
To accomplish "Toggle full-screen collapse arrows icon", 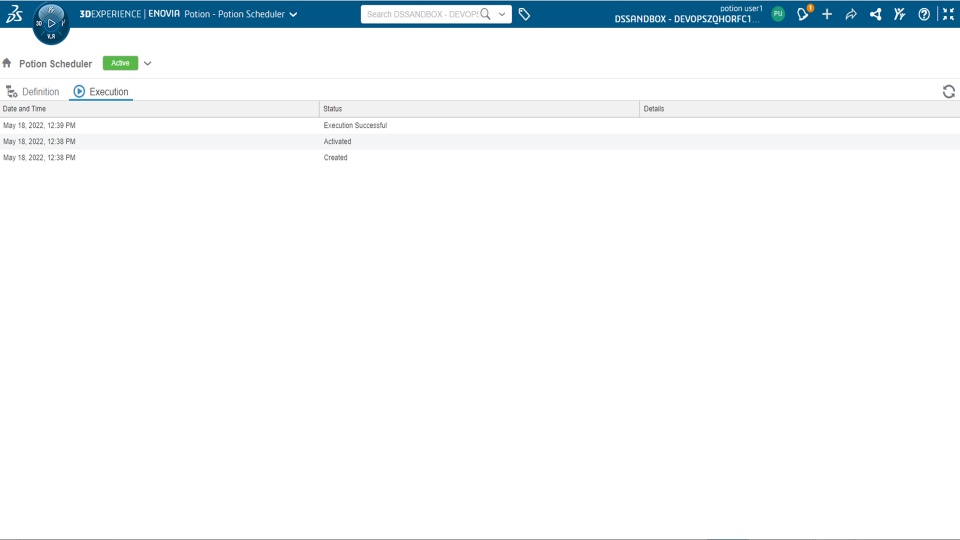I will click(948, 14).
